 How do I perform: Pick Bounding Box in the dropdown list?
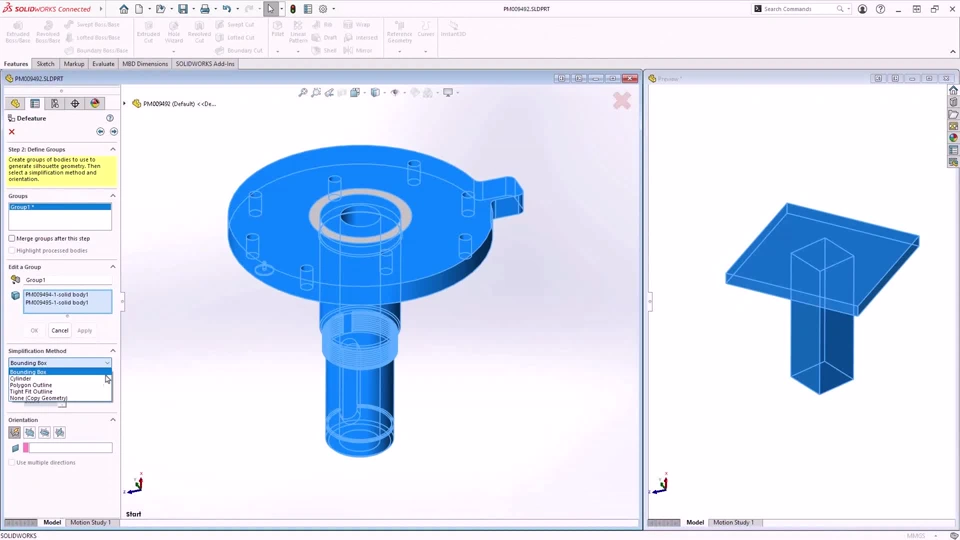[x=60, y=372]
